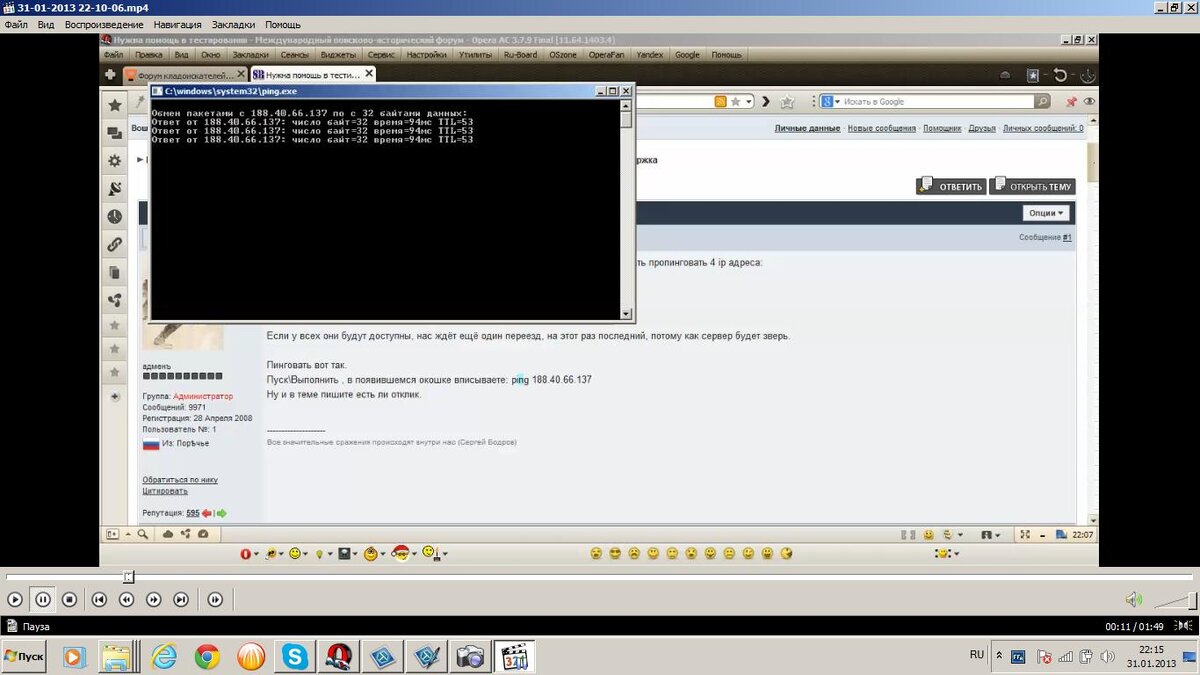
Task: Open the Закладки menu
Action: point(233,24)
